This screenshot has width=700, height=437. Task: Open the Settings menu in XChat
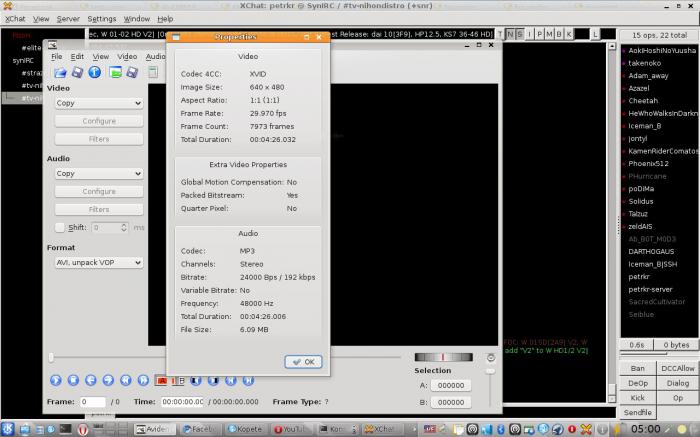(102, 19)
